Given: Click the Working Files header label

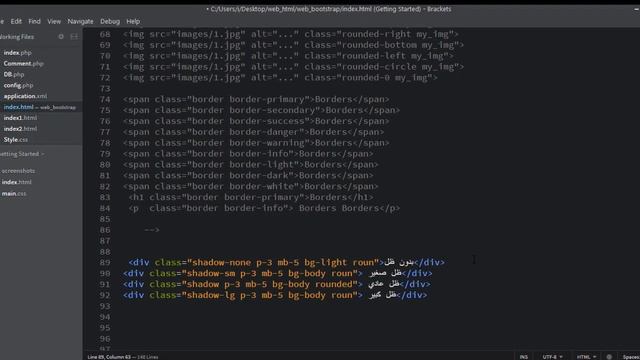Looking at the screenshot, I should (17, 37).
